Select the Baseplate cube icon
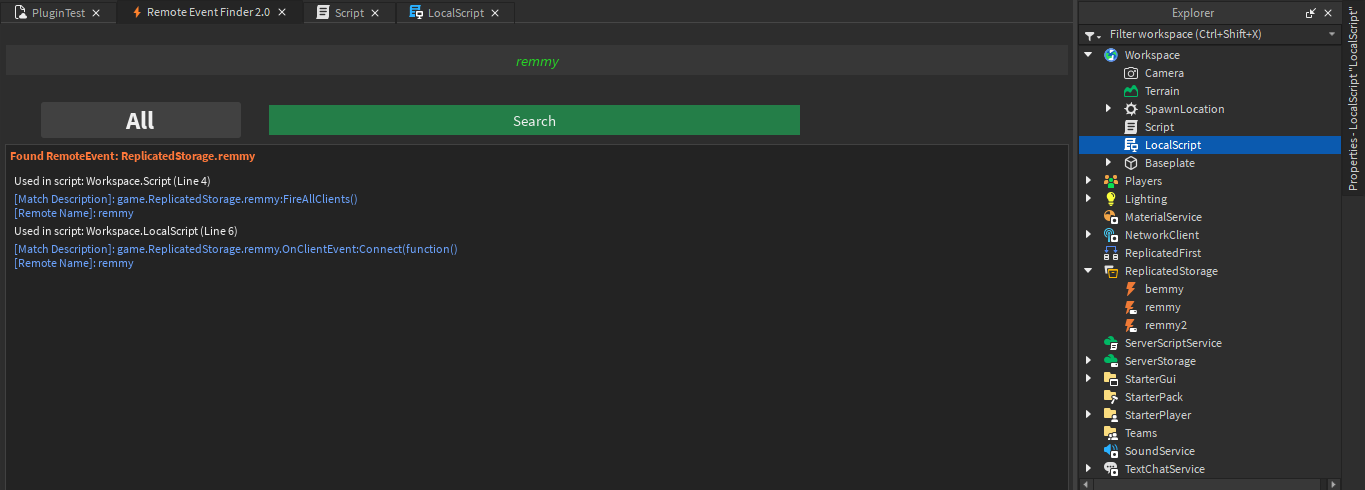Screen dimensions: 1365x490 click(1131, 163)
